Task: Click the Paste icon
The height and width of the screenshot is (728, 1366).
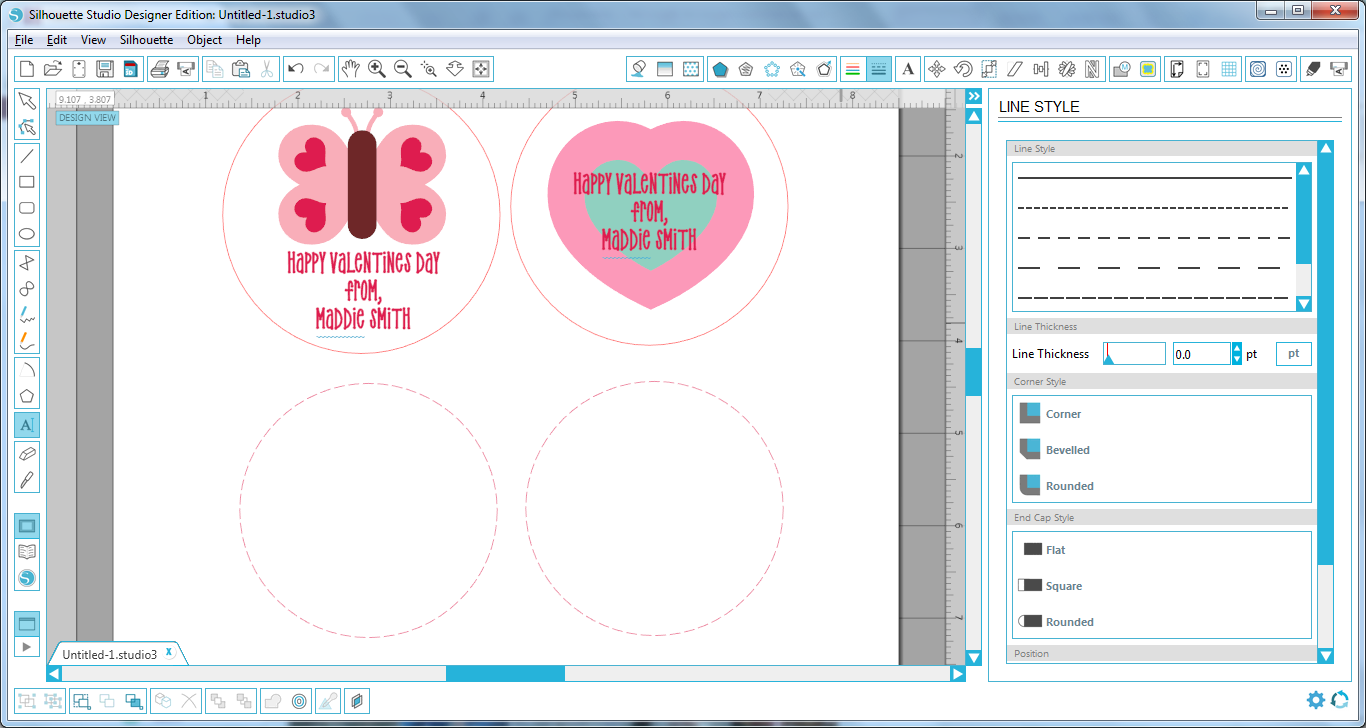Action: (x=240, y=69)
